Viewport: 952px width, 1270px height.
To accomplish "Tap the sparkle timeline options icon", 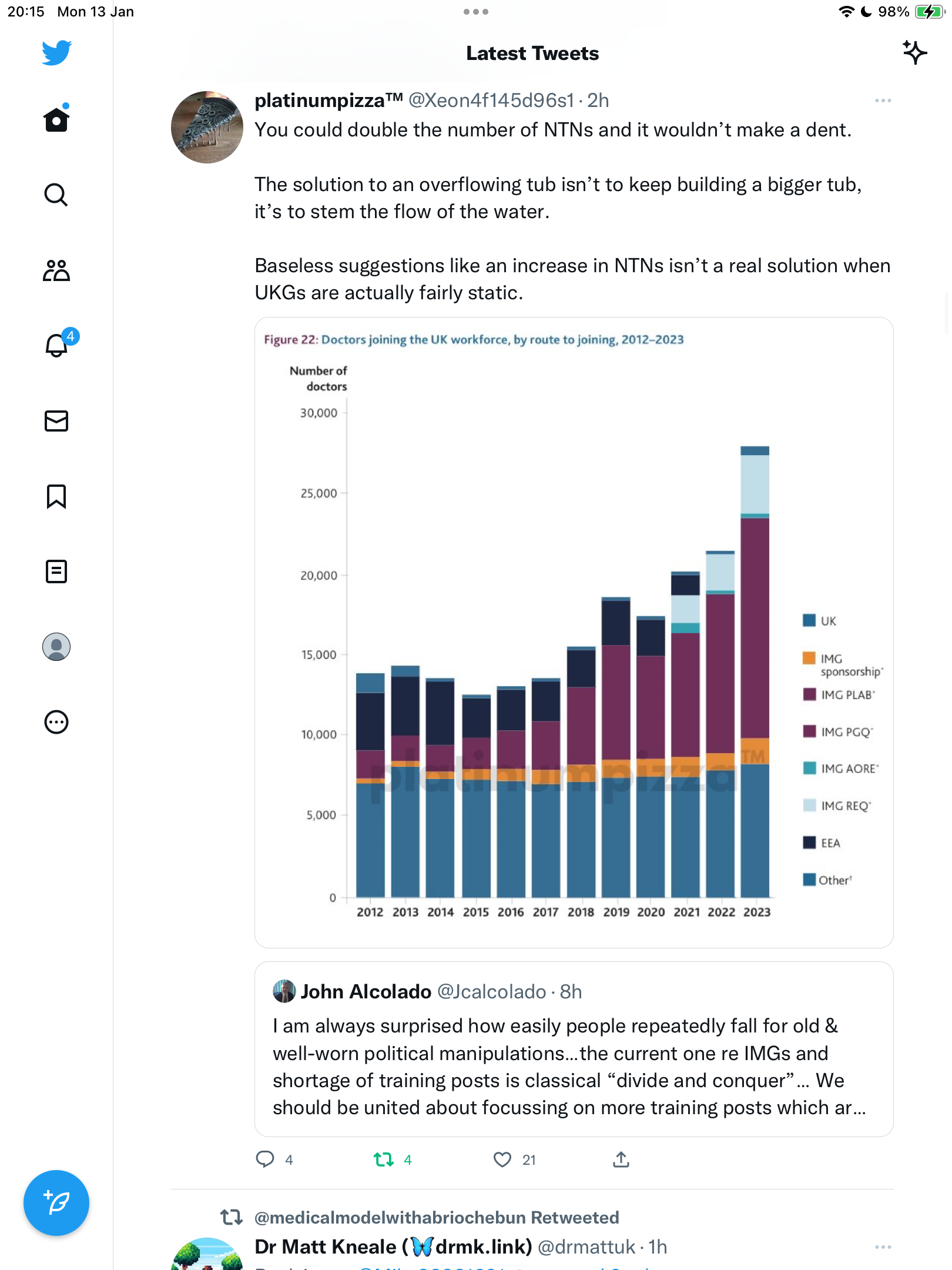I will (914, 53).
